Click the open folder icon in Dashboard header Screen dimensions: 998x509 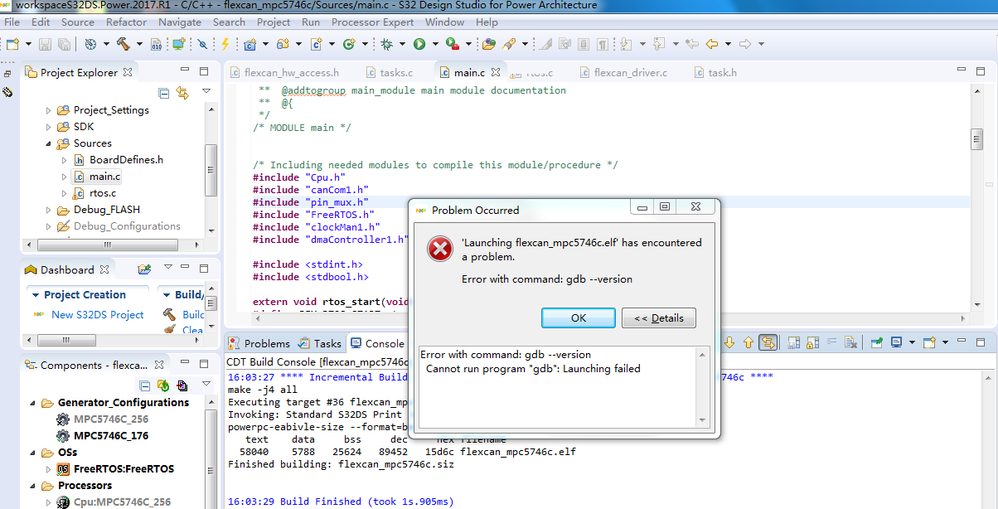(144, 269)
